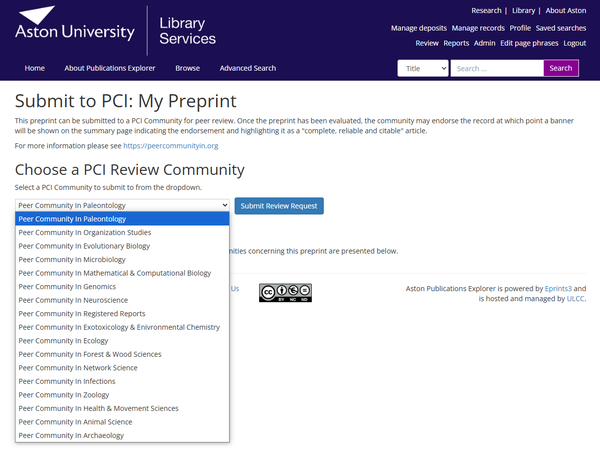This screenshot has height=451, width=600.
Task: Follow the About Aston link
Action: pos(566,11)
